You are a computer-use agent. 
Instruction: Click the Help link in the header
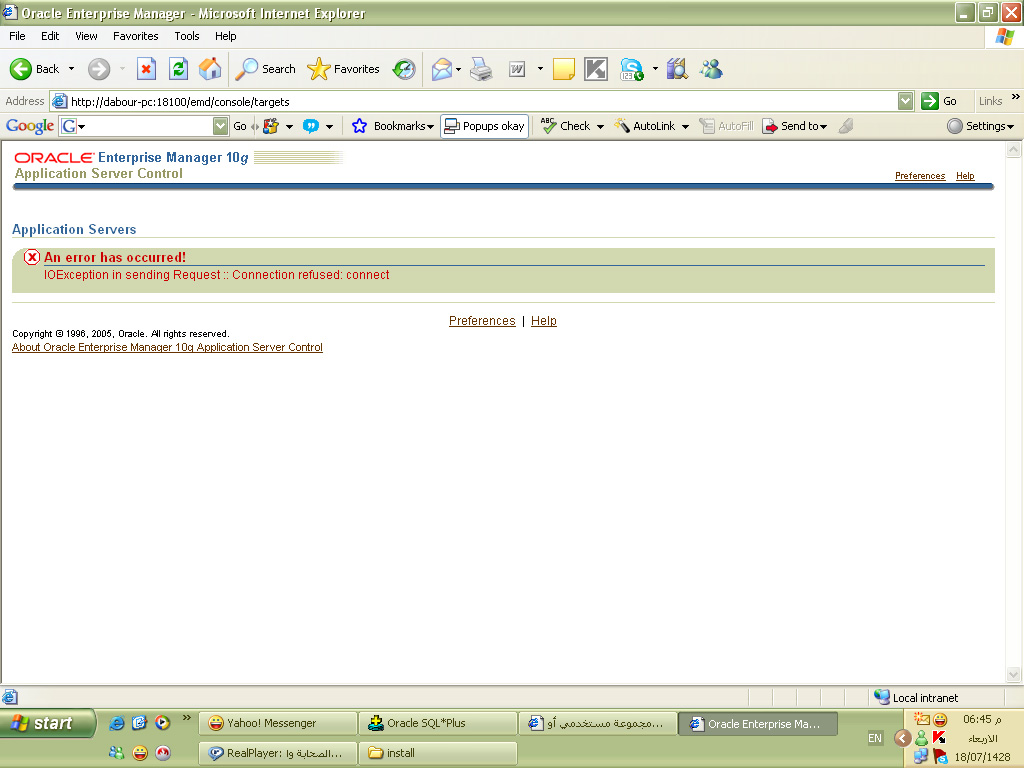point(965,176)
